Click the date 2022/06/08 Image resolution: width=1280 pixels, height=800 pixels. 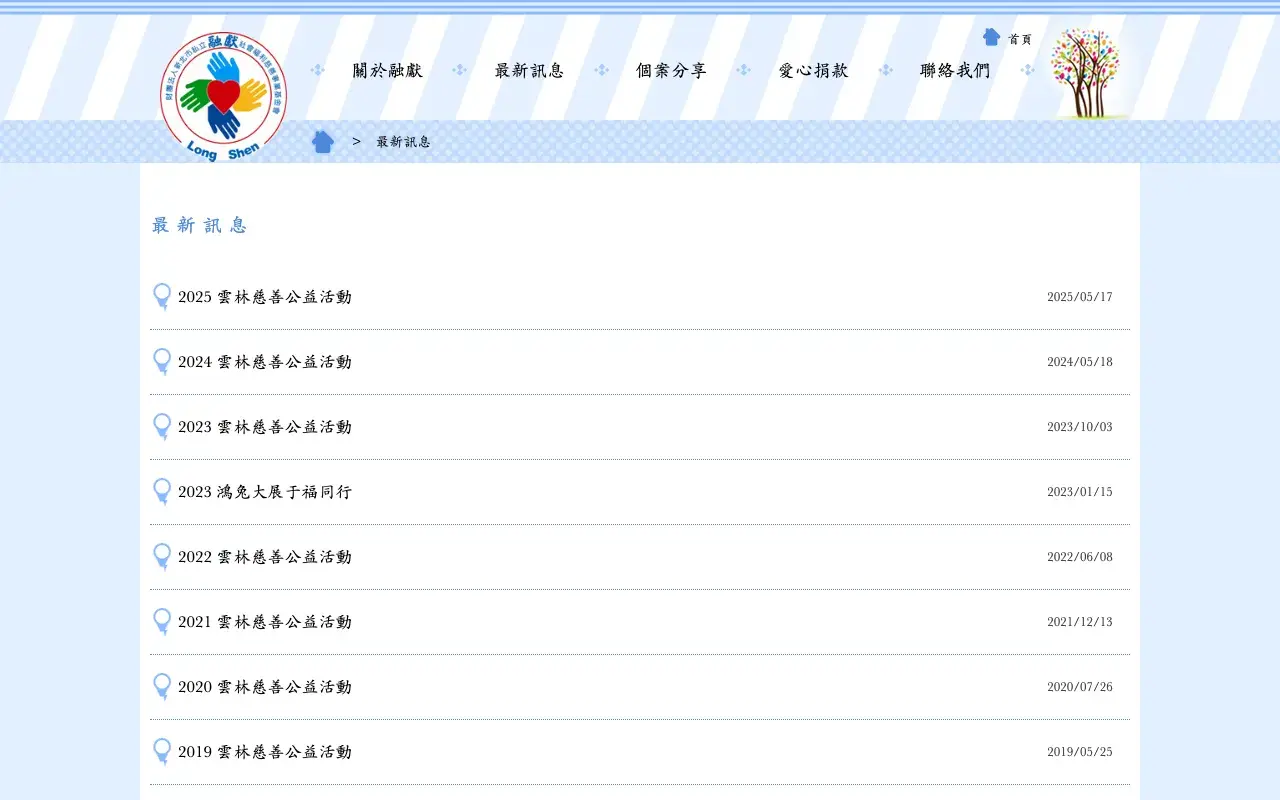tap(1080, 557)
